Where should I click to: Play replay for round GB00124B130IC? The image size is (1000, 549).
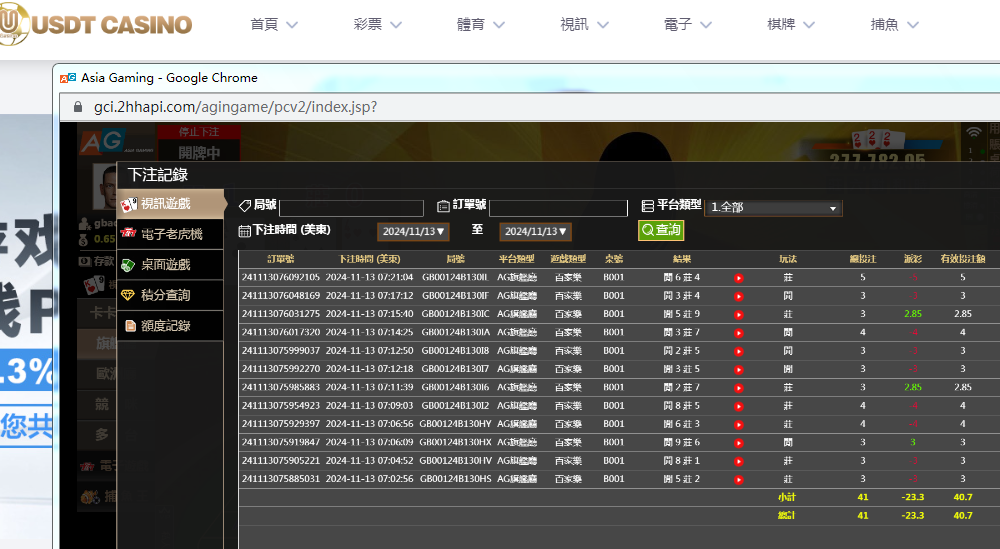739,314
